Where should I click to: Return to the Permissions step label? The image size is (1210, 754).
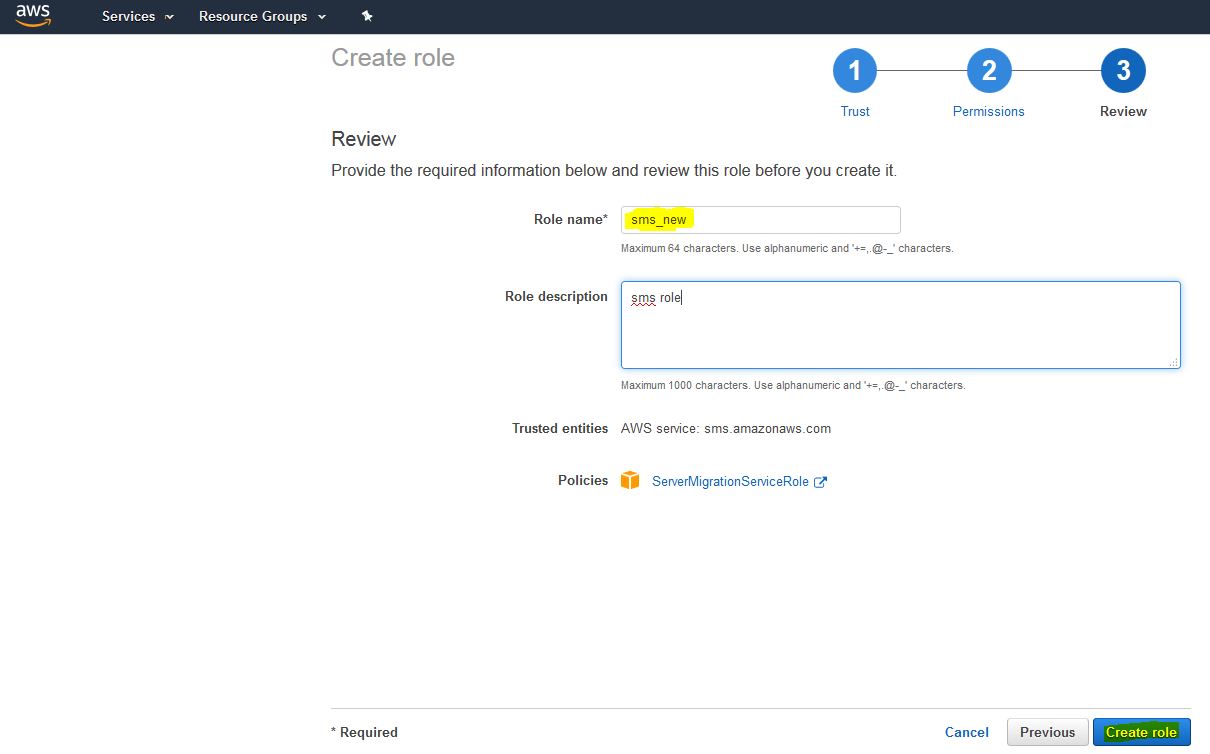pos(988,111)
